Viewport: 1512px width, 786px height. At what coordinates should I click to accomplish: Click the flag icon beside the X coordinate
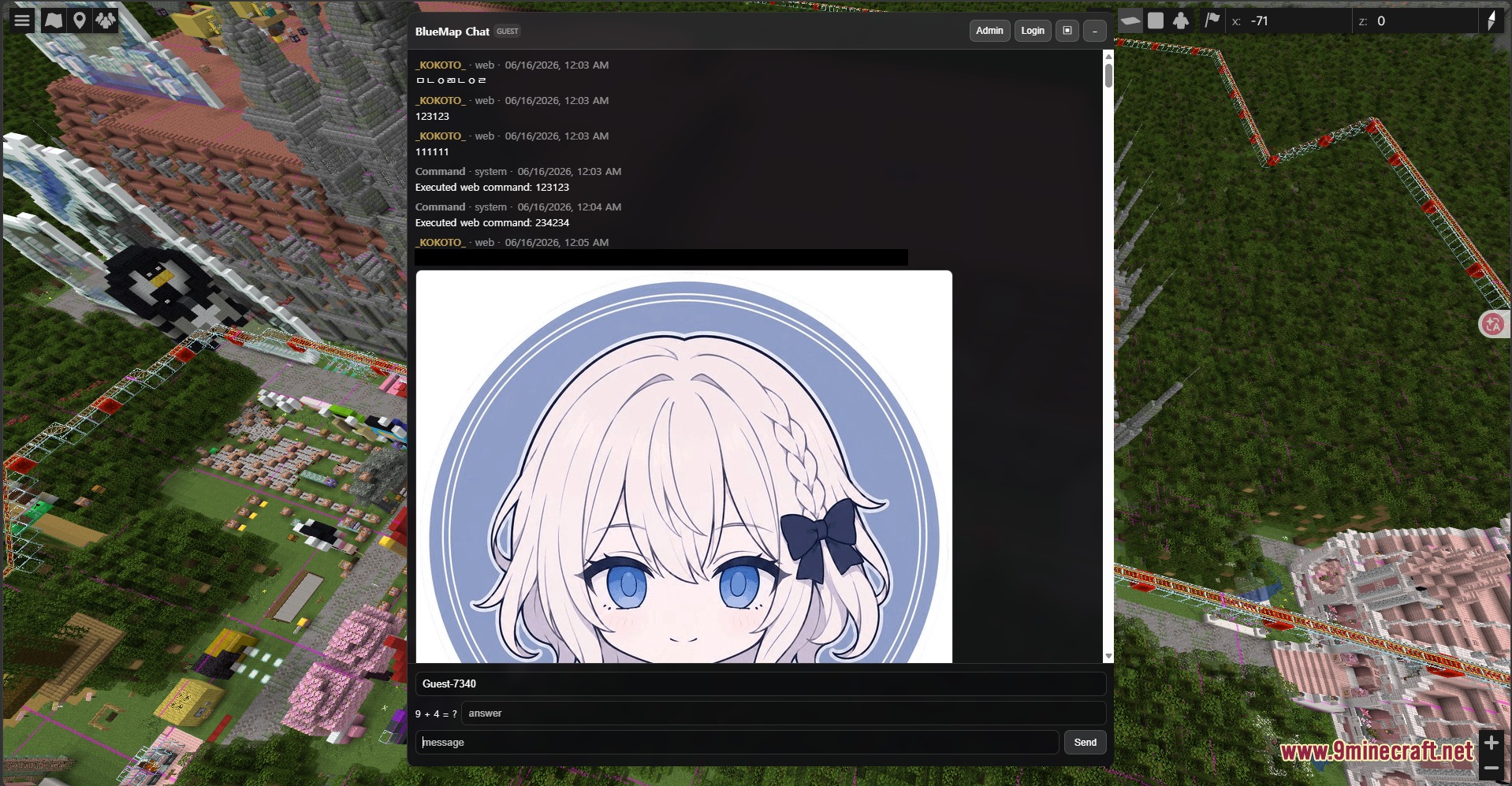[1212, 21]
